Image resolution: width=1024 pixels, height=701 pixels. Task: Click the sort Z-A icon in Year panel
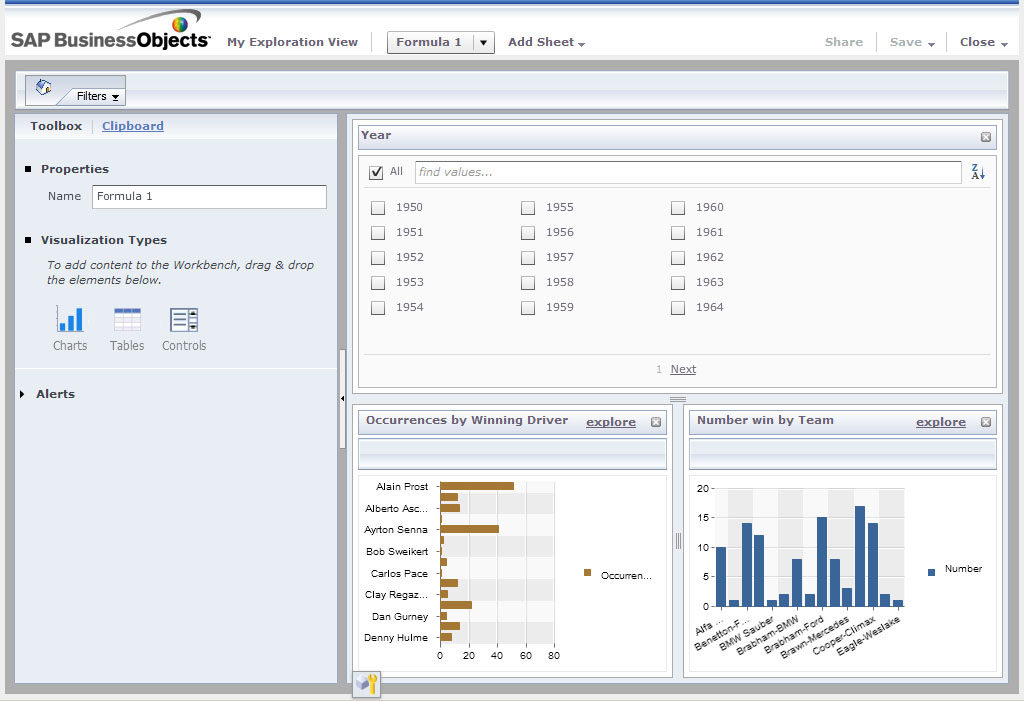point(978,172)
